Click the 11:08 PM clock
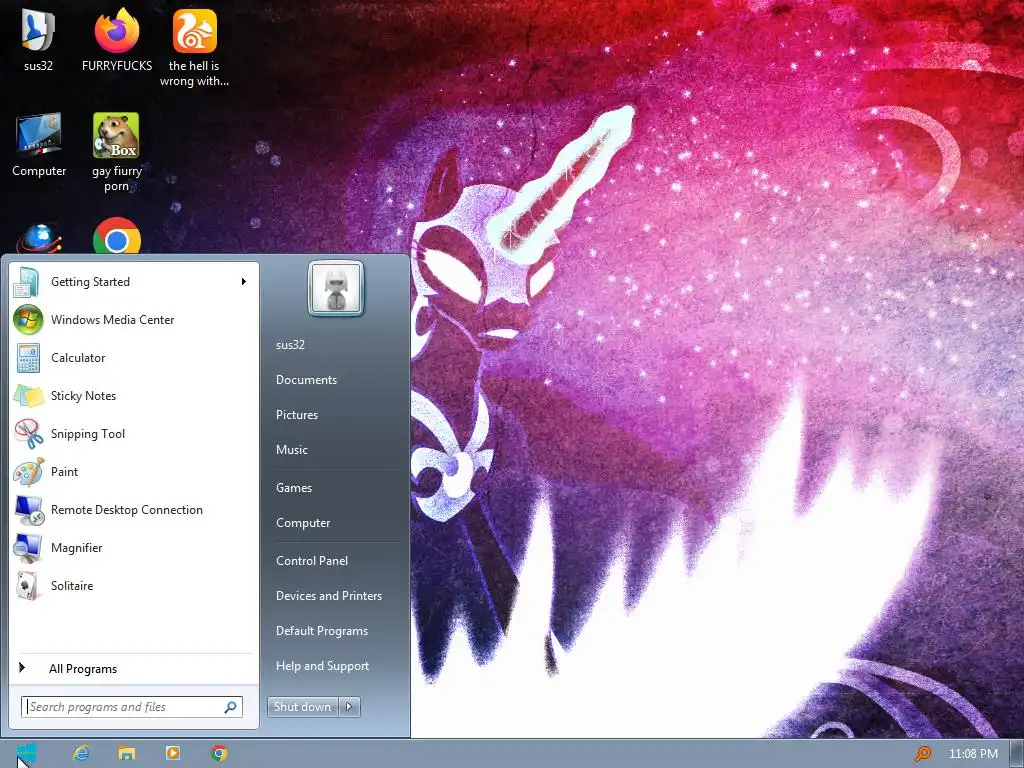This screenshot has width=1024, height=768. (973, 754)
